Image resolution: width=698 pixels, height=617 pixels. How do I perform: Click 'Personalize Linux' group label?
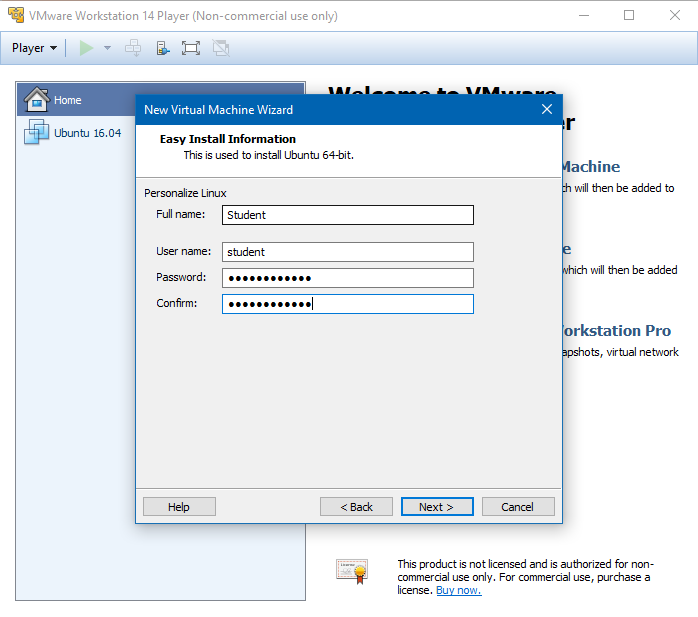[x=185, y=193]
